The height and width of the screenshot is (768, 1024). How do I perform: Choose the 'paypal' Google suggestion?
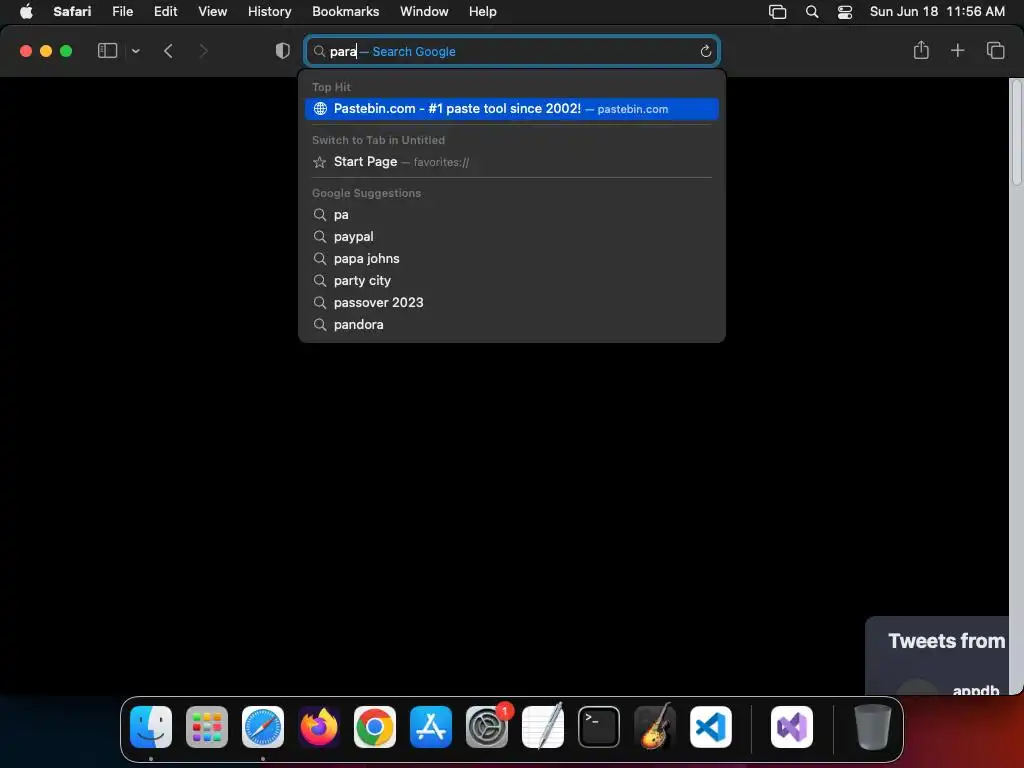(512, 236)
